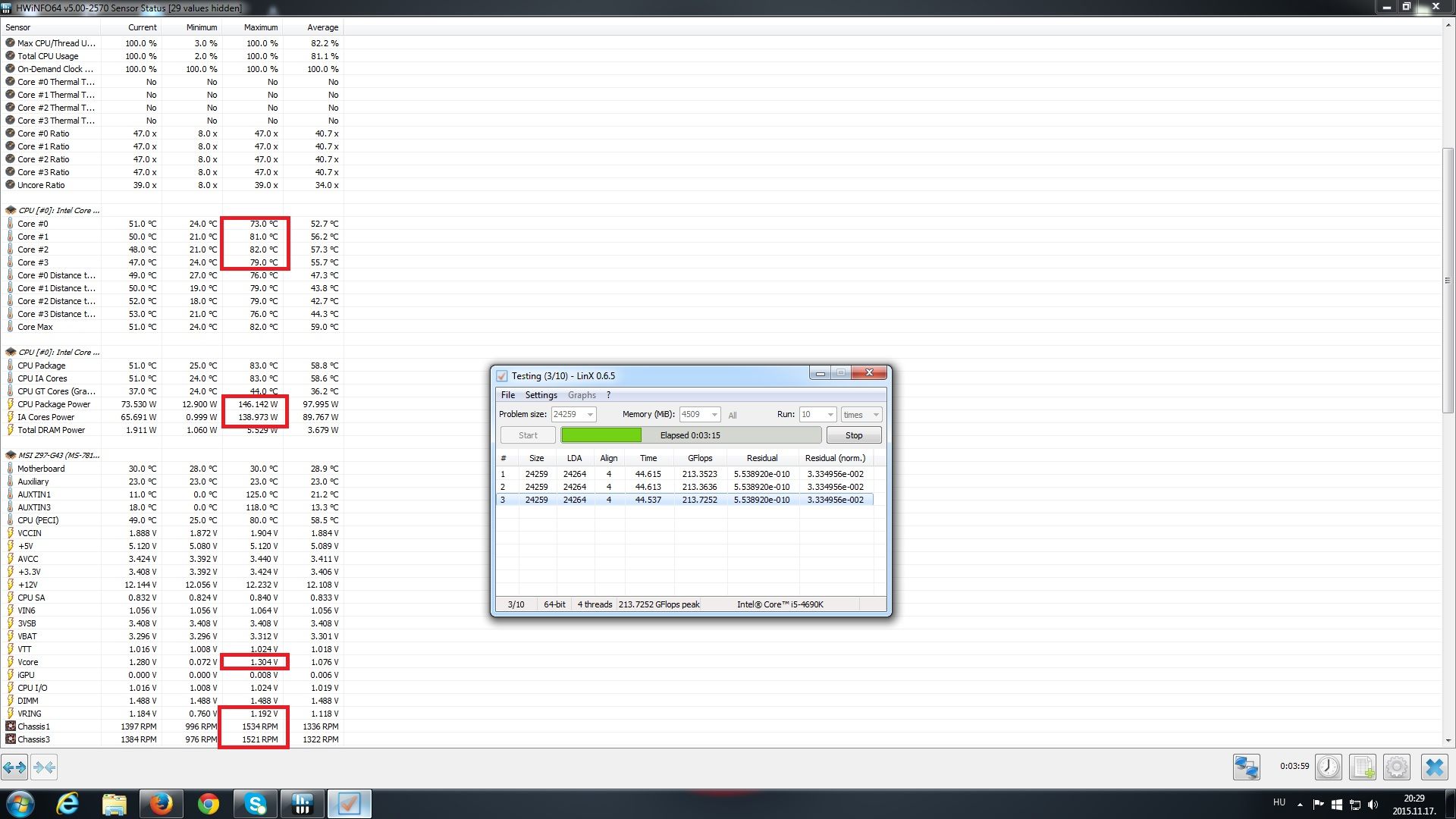Open the Run count dropdown
This screenshot has width=1456, height=819.
(830, 415)
